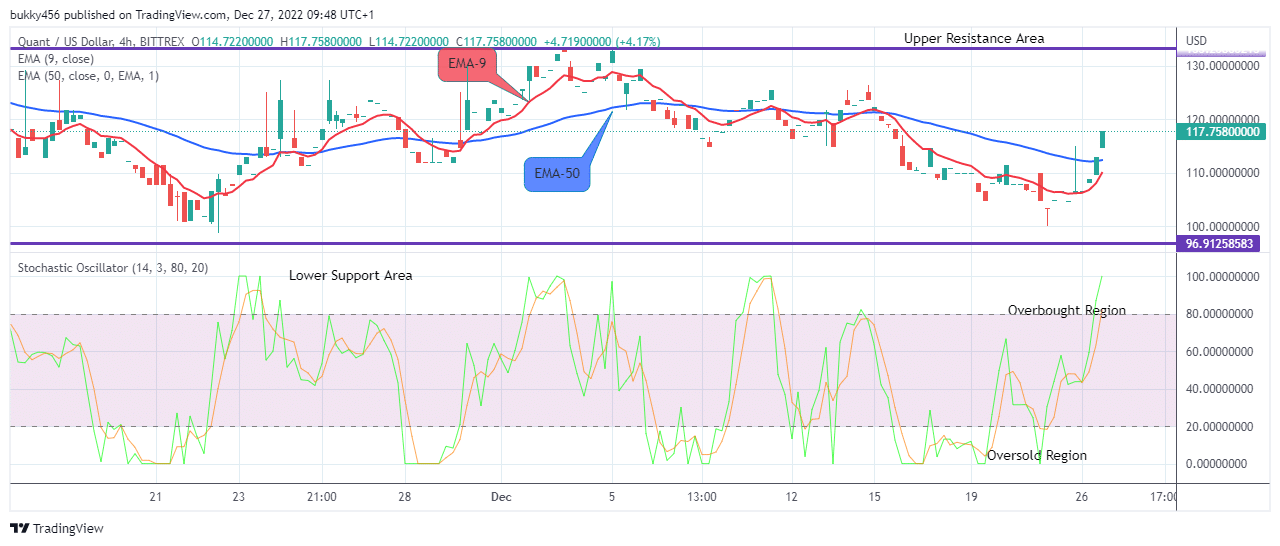Select the 'Lower Support Area' text label

[351, 275]
